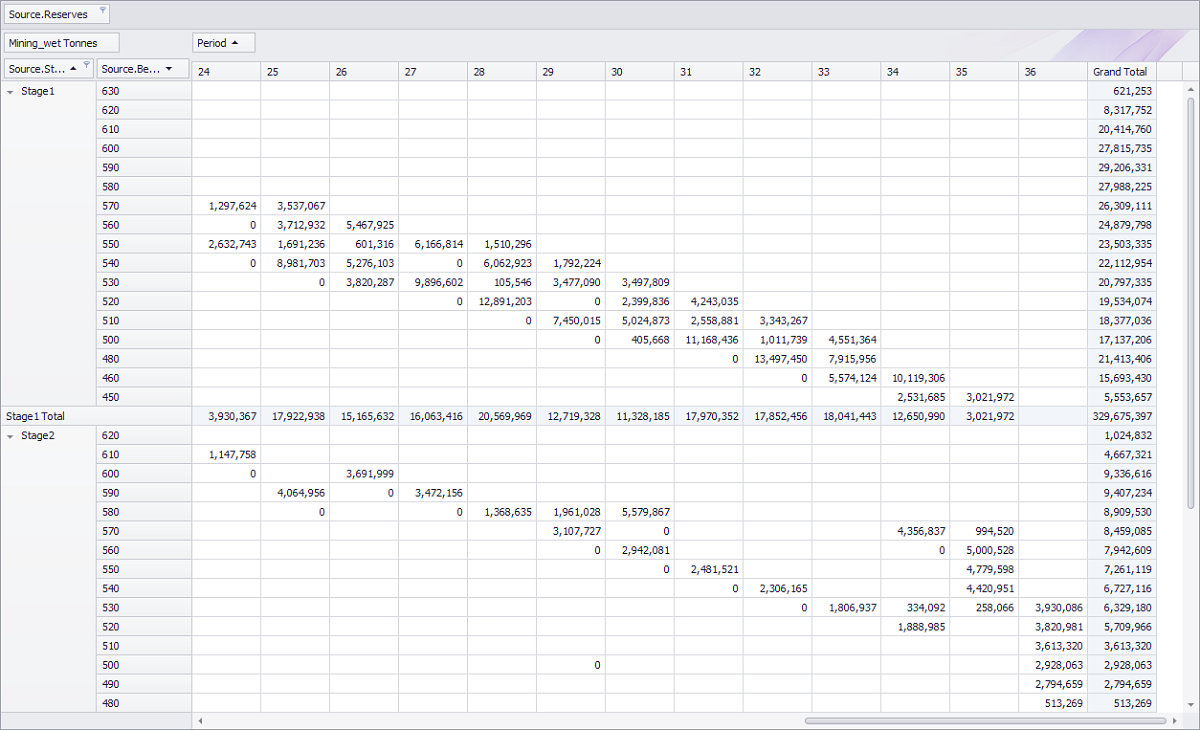1200x730 pixels.
Task: Click the column header labeled 36
Action: [1050, 71]
